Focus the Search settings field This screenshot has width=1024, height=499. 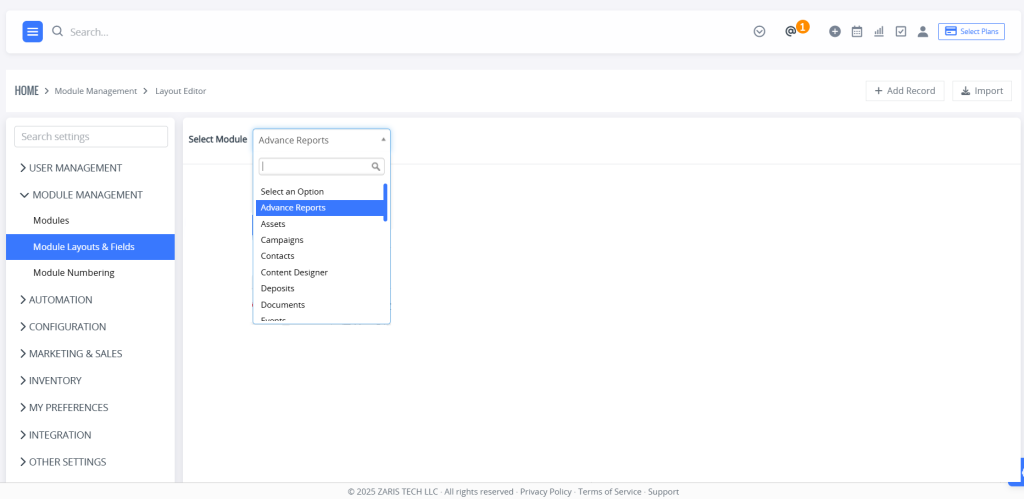click(91, 137)
